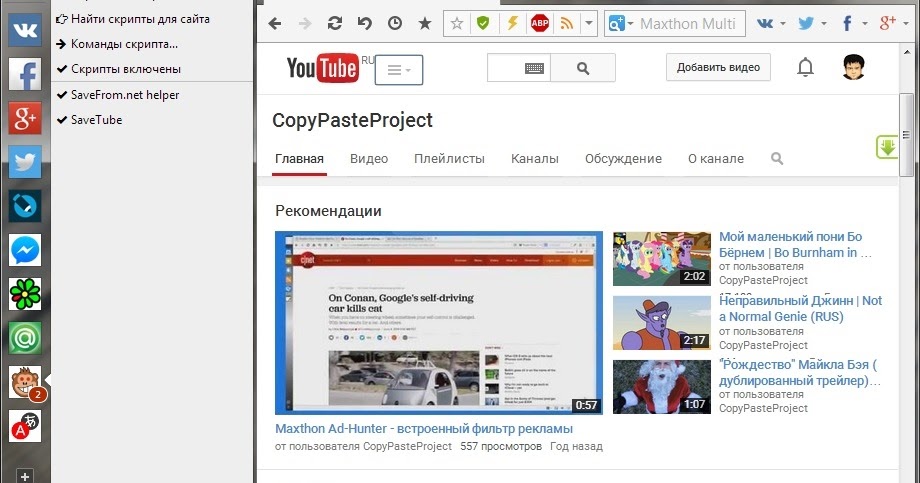Open the YouTube guide menu dropdown
Image resolution: width=920 pixels, height=483 pixels.
[x=399, y=70]
